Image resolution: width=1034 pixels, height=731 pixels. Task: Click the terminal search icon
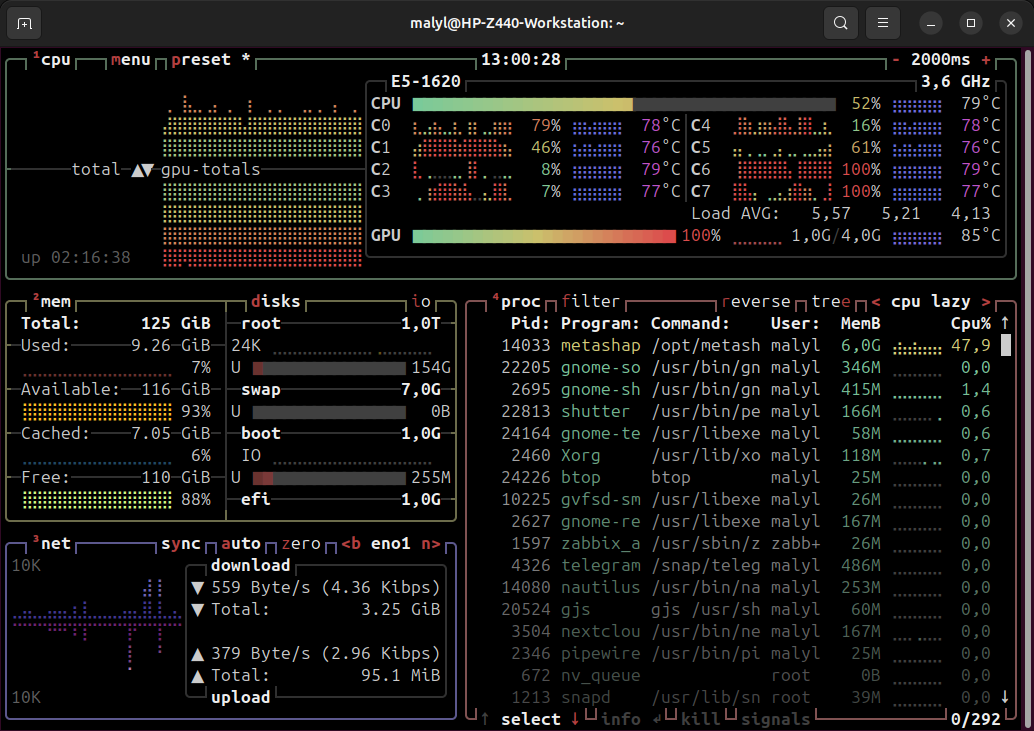click(x=841, y=22)
